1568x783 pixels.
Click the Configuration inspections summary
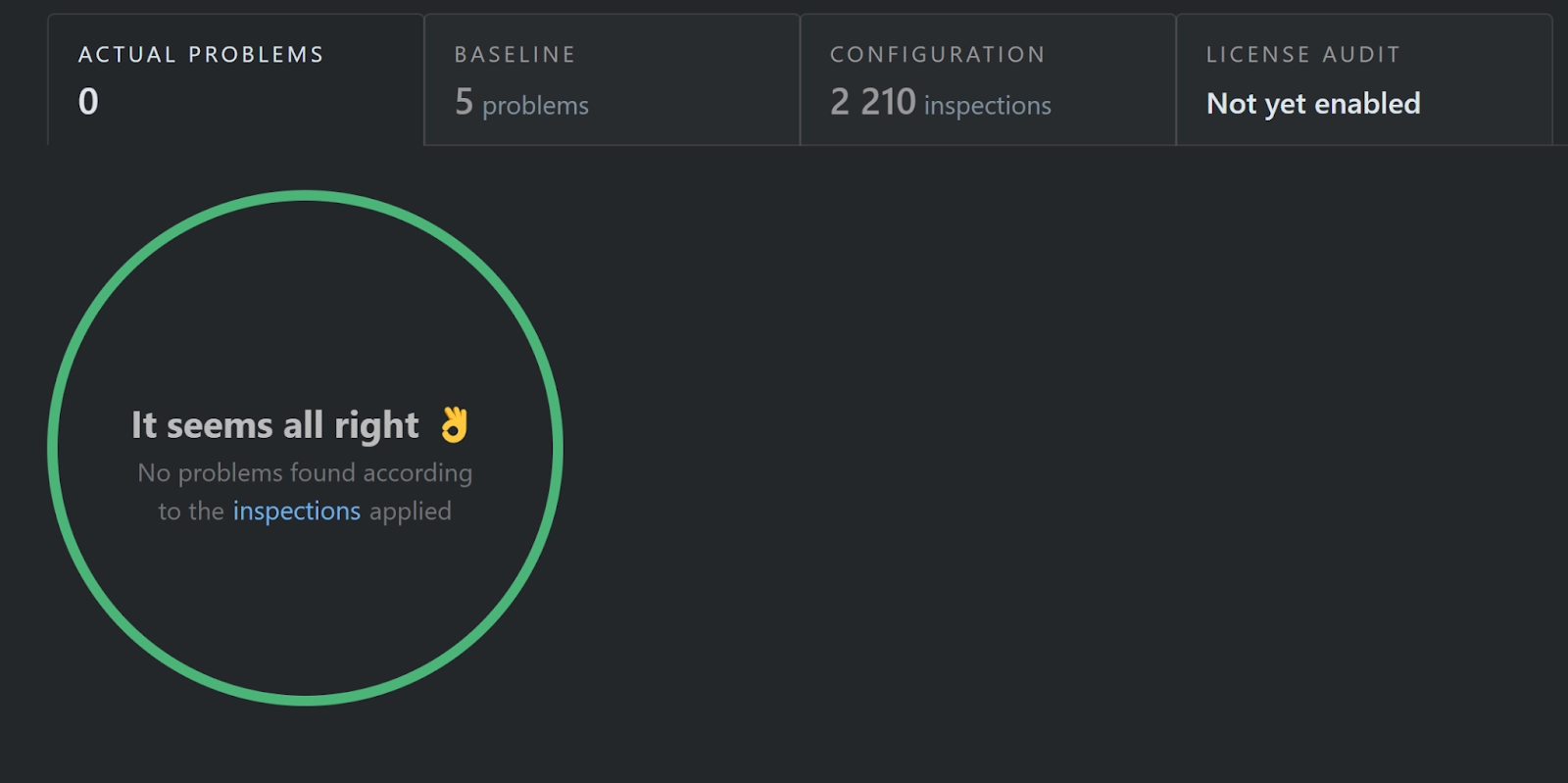940,104
